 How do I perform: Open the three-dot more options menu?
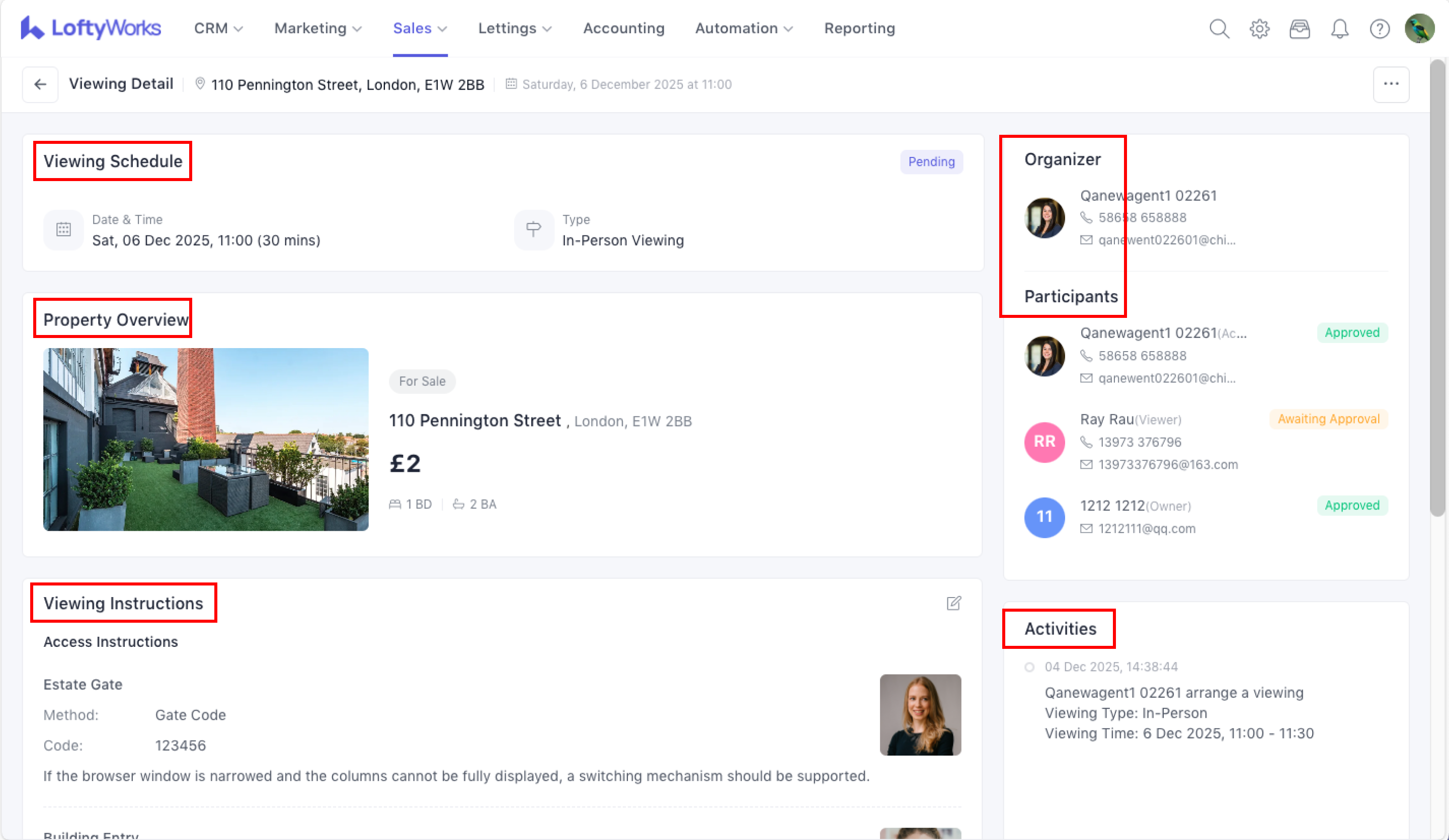[1390, 85]
